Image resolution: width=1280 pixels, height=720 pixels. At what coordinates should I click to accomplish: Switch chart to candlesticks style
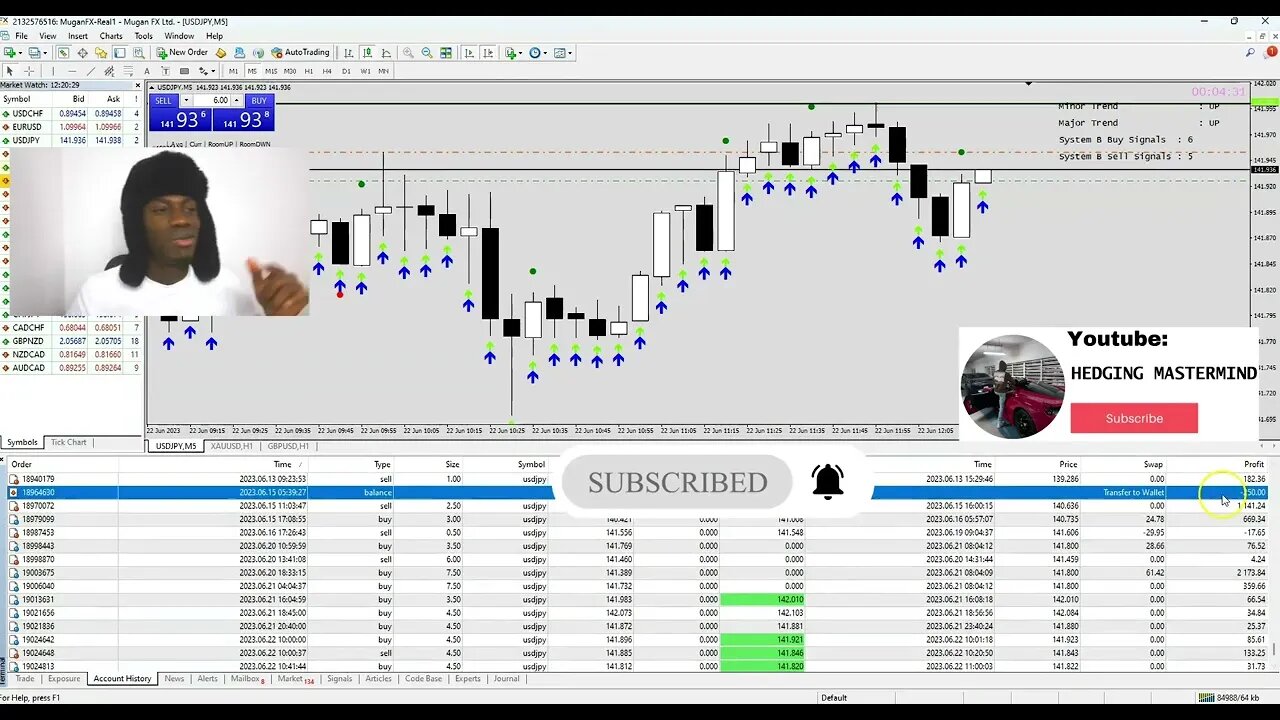[367, 53]
